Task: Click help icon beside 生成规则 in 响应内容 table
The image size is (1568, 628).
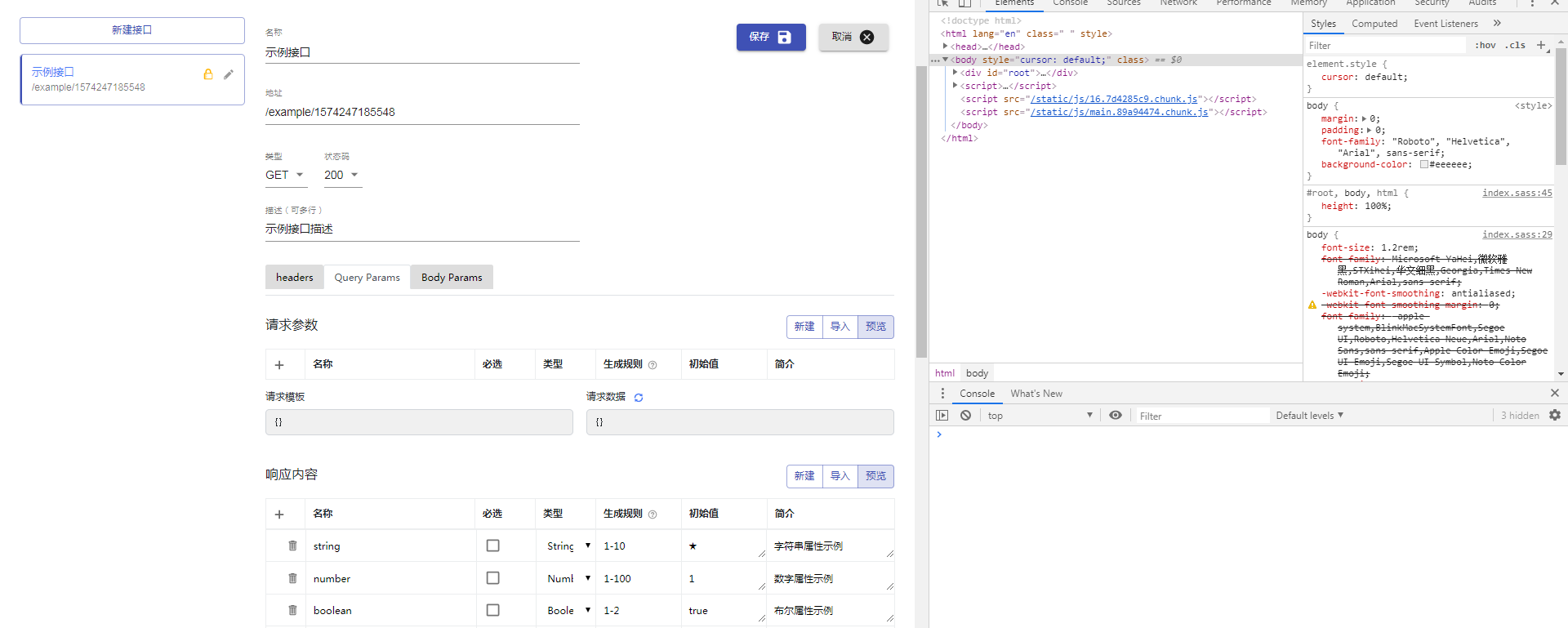Action: tap(653, 514)
